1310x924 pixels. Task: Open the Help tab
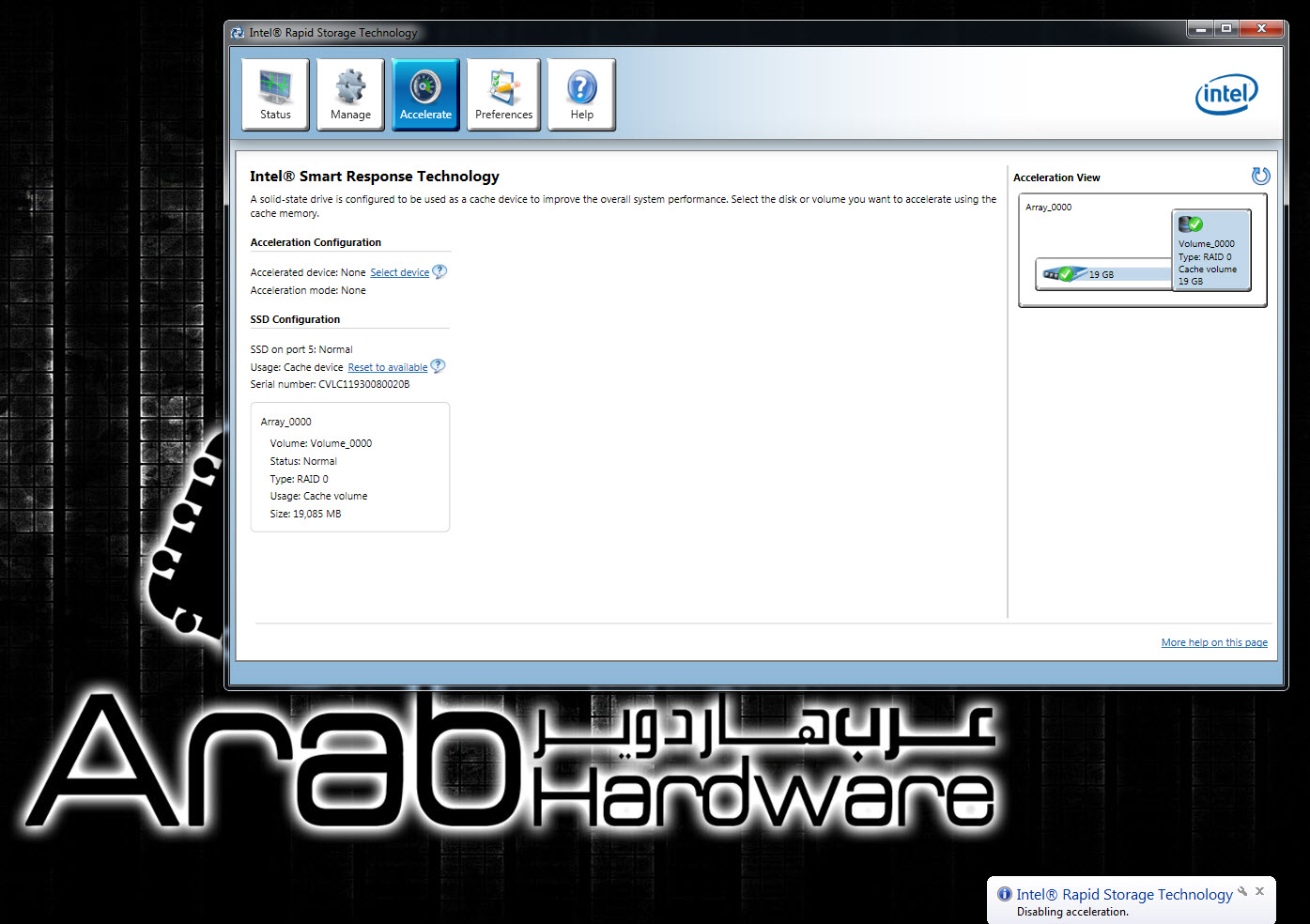[581, 94]
